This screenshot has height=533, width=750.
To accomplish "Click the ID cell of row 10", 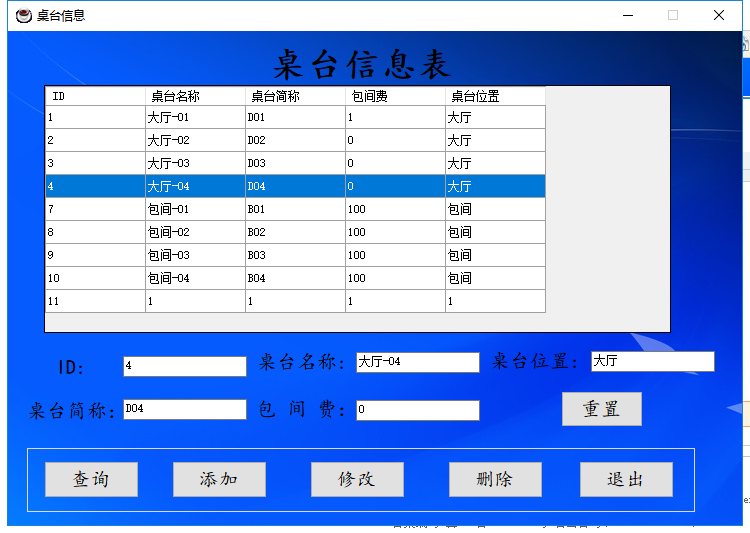I will point(95,278).
